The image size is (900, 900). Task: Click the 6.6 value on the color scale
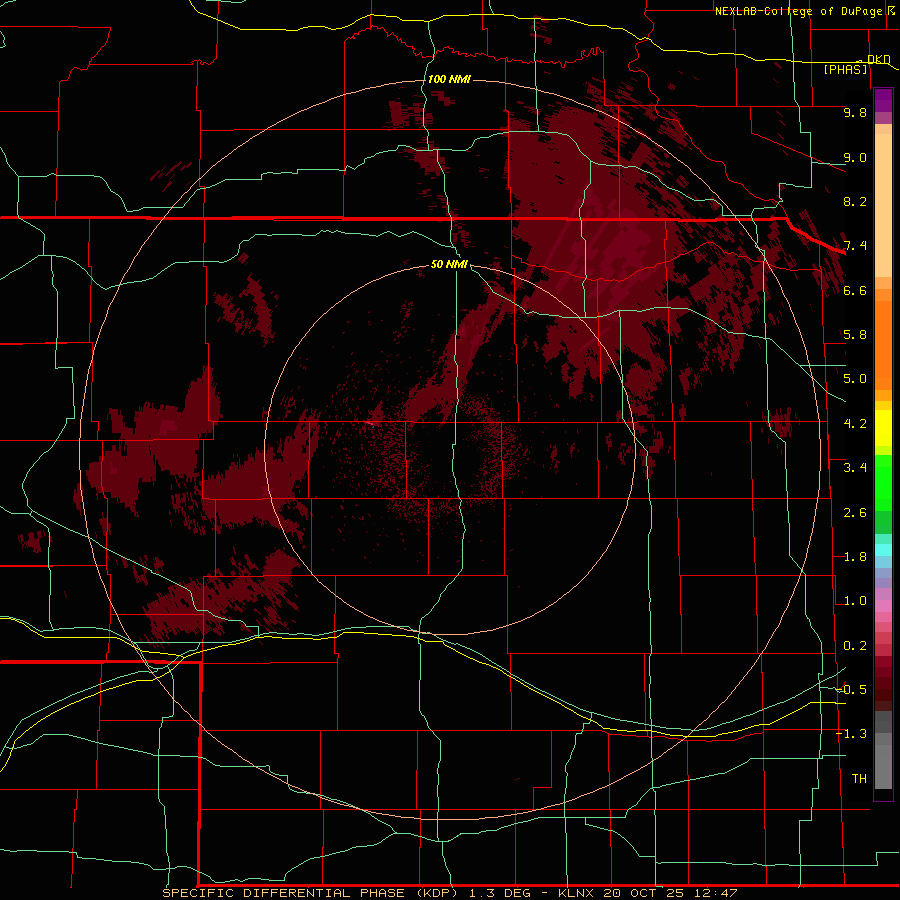[855, 290]
